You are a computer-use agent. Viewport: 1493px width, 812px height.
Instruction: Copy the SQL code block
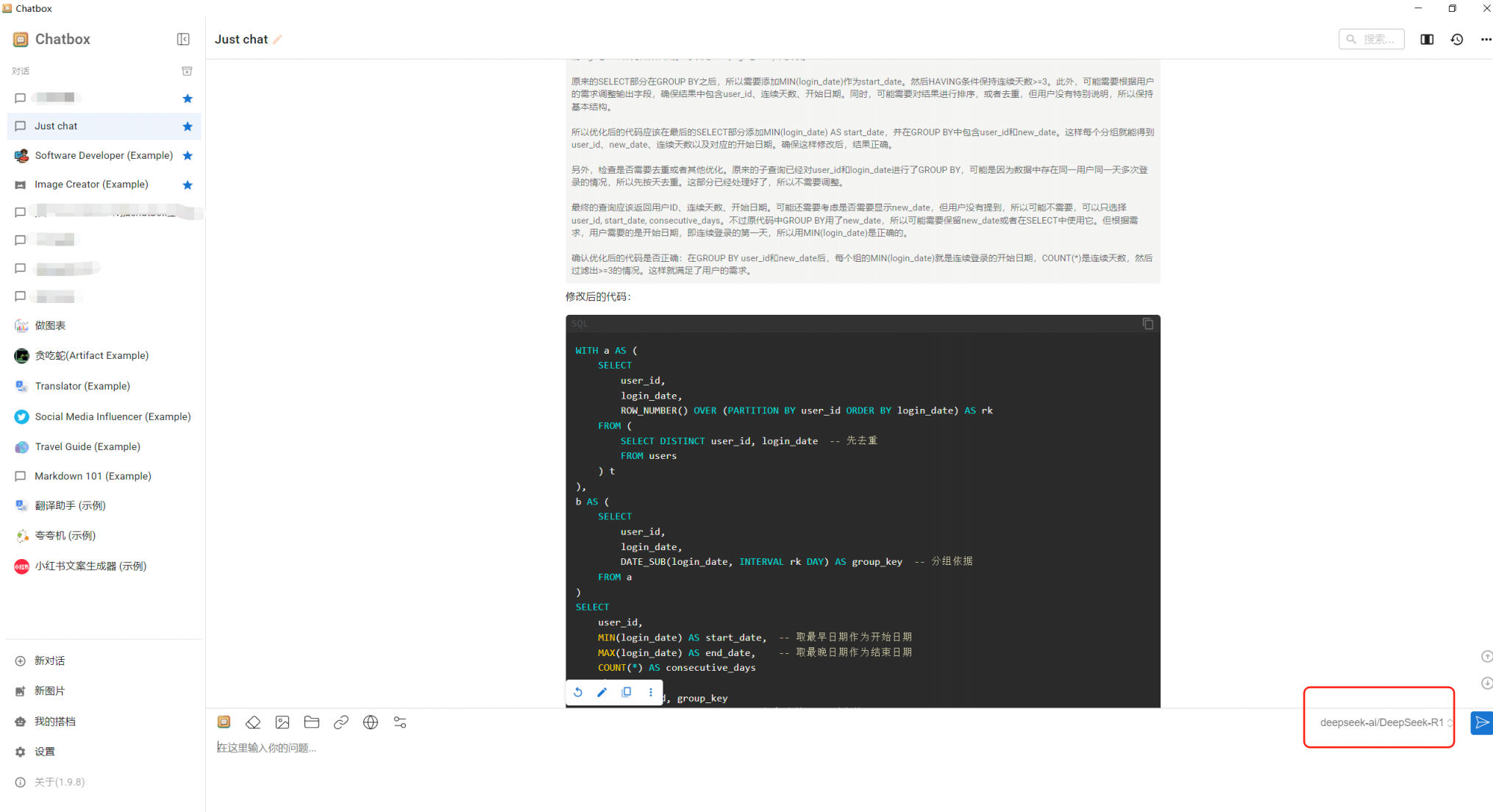click(1147, 324)
